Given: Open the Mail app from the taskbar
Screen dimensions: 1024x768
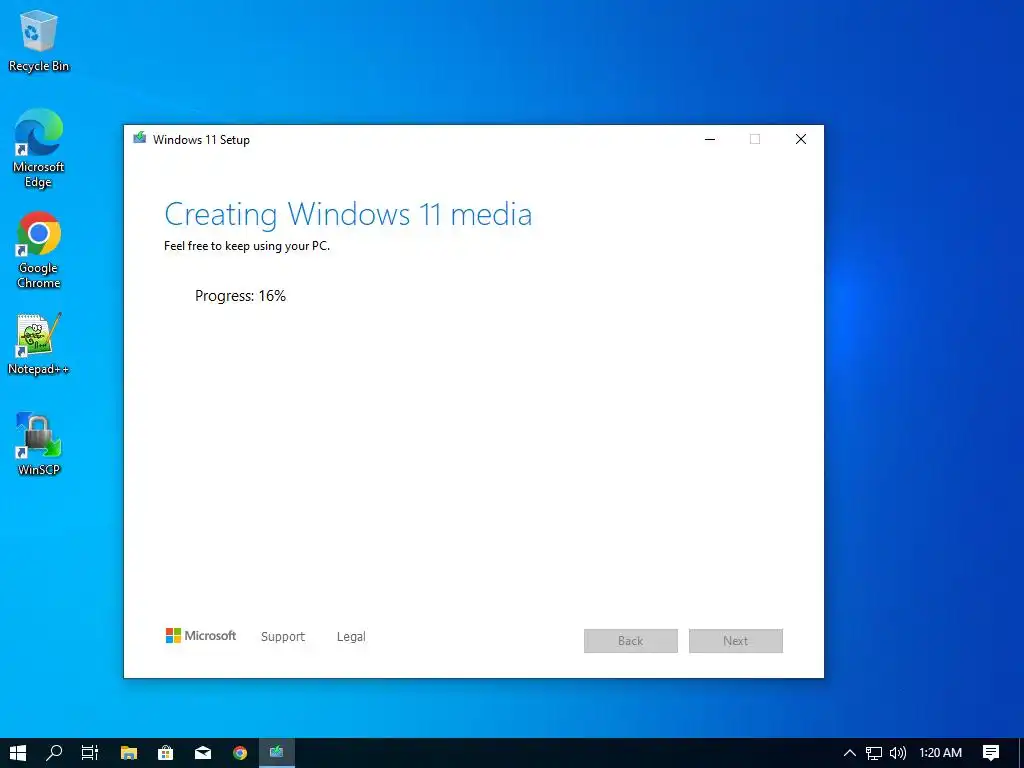Looking at the screenshot, I should pos(203,753).
